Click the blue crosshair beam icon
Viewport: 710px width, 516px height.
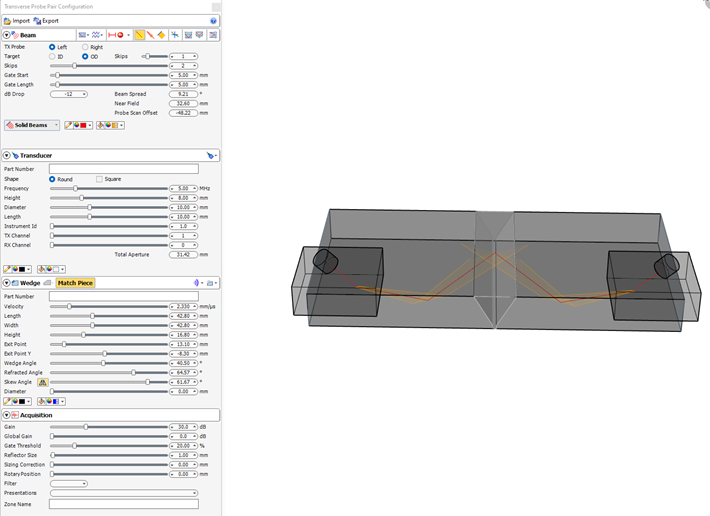175,35
